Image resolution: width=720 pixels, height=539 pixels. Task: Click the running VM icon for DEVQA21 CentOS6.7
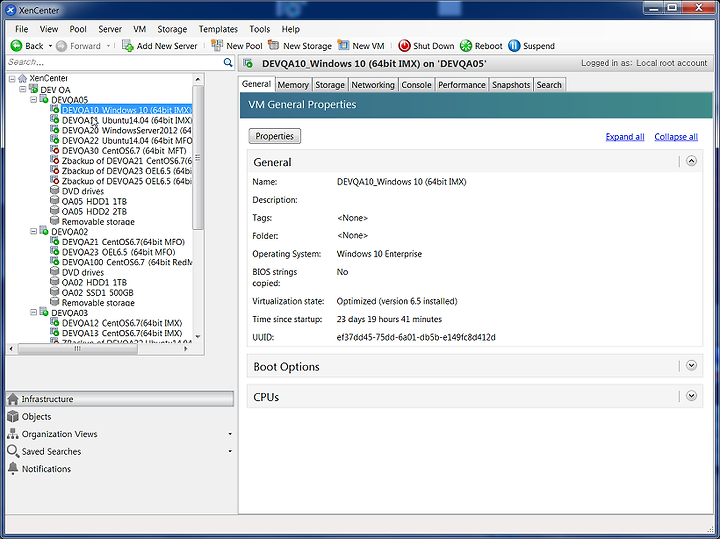pos(55,241)
